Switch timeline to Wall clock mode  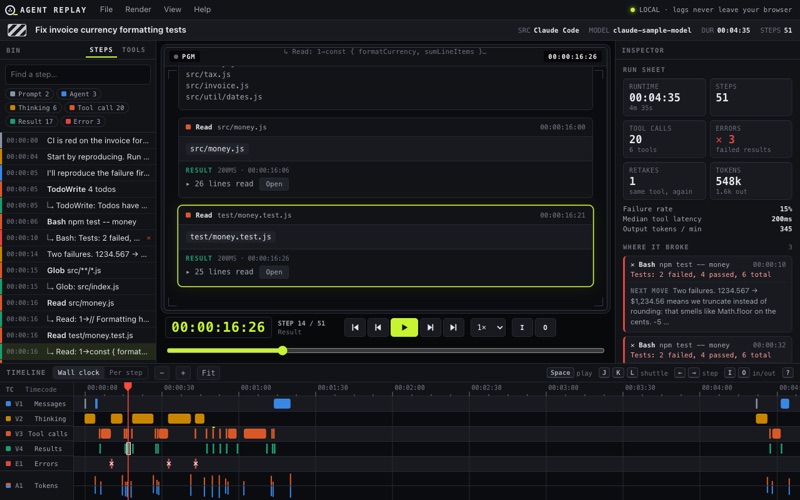tap(78, 373)
